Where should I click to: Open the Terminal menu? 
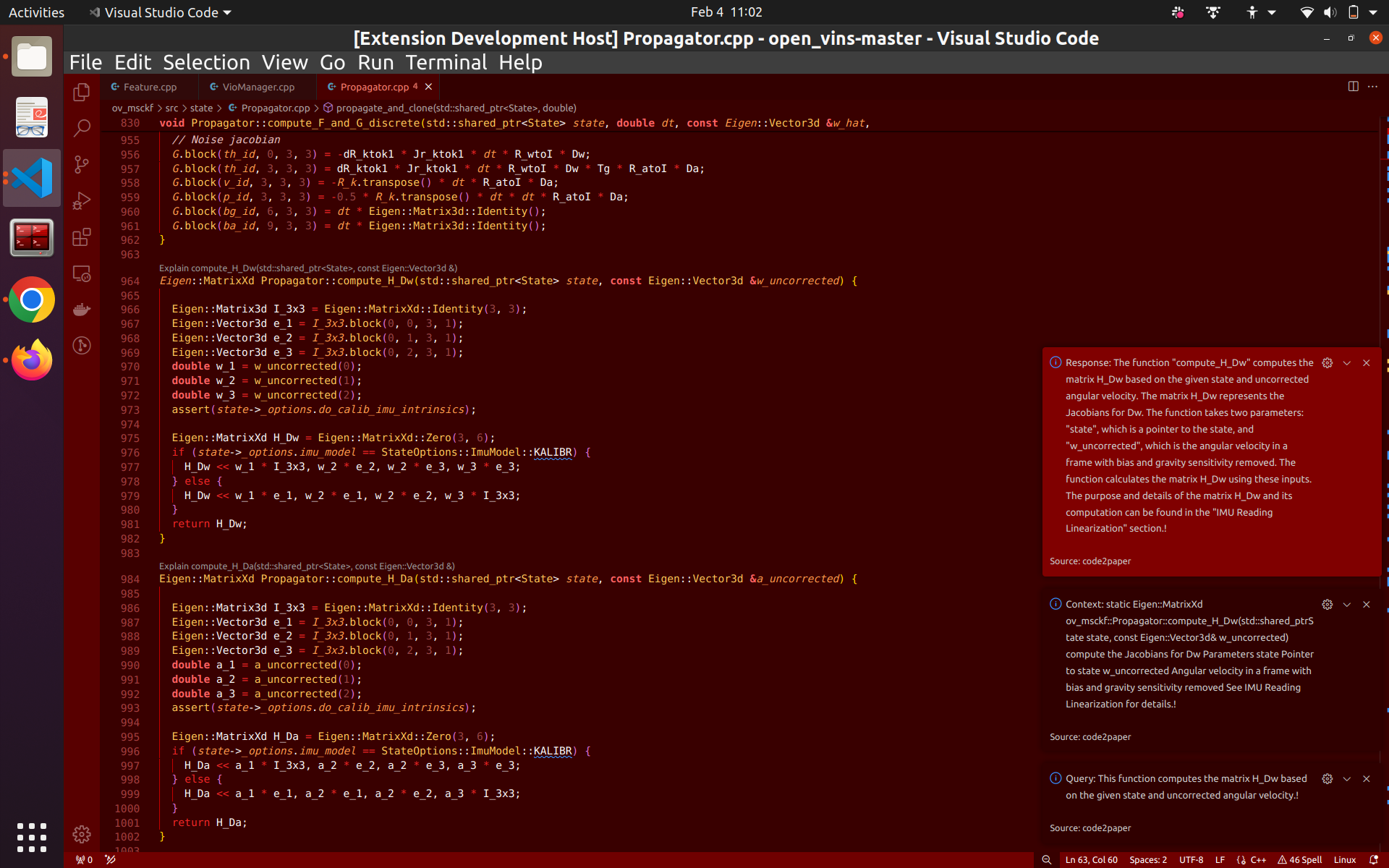pyautogui.click(x=446, y=62)
